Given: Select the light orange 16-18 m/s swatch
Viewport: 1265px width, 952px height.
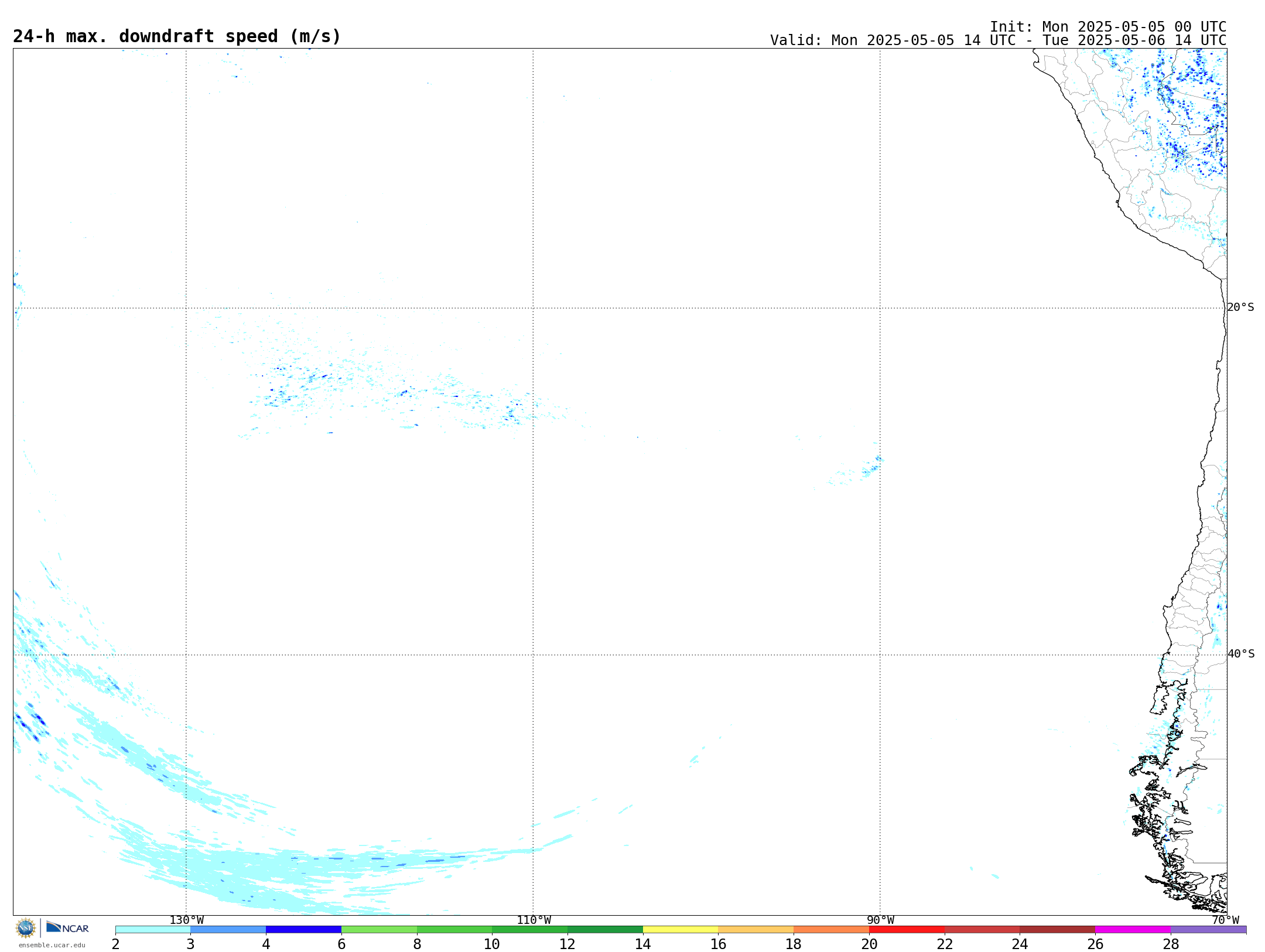Looking at the screenshot, I should [756, 929].
